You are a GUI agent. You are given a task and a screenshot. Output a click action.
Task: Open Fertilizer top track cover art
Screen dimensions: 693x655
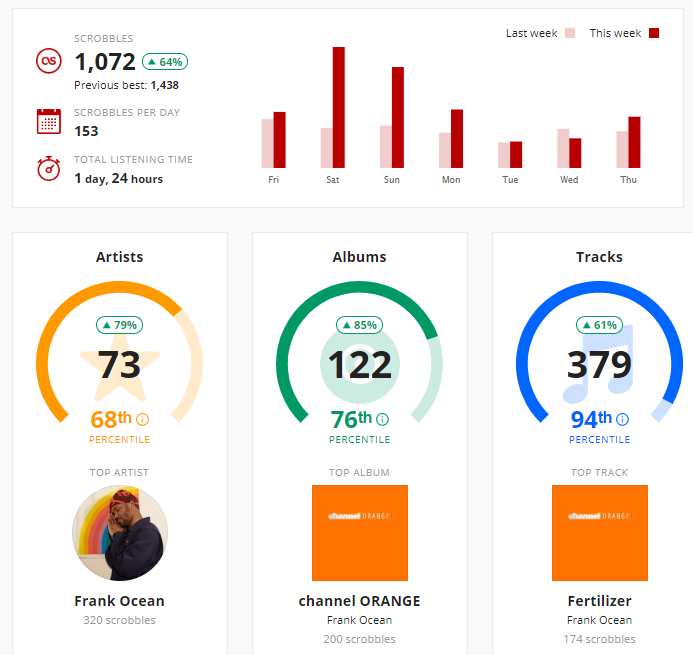[600, 533]
